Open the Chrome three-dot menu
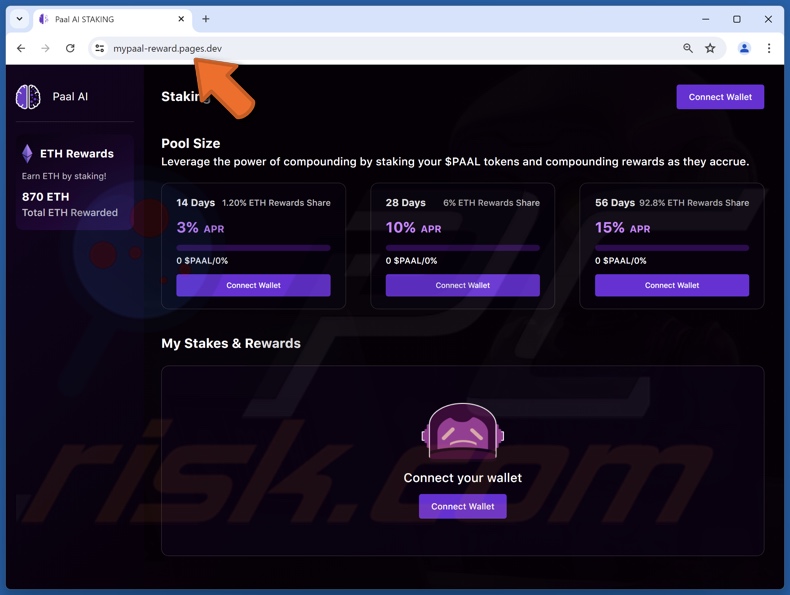Screen dimensions: 790x595 768,48
